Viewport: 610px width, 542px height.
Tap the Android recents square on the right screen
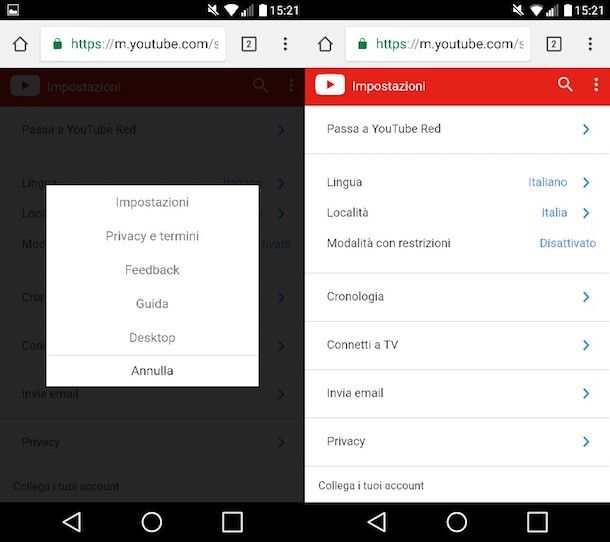point(537,522)
